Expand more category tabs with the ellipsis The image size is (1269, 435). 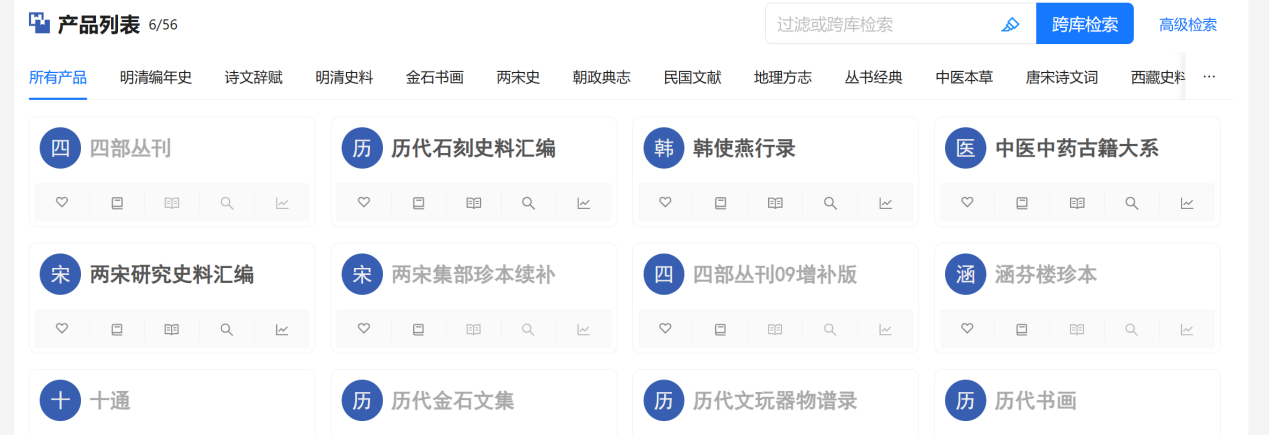(x=1209, y=77)
